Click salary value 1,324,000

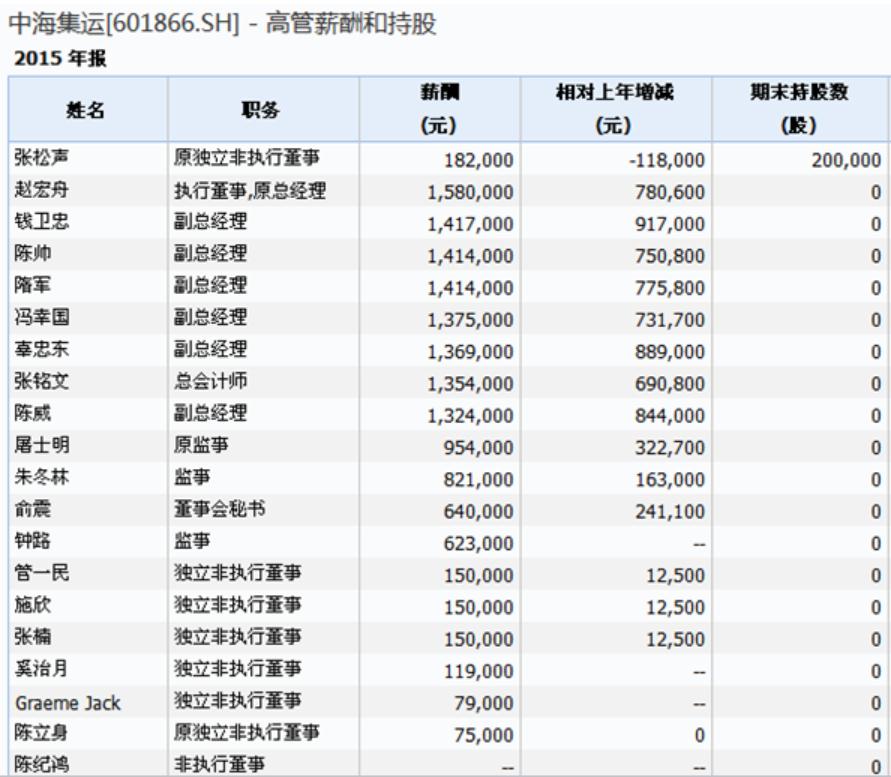(x=470, y=415)
